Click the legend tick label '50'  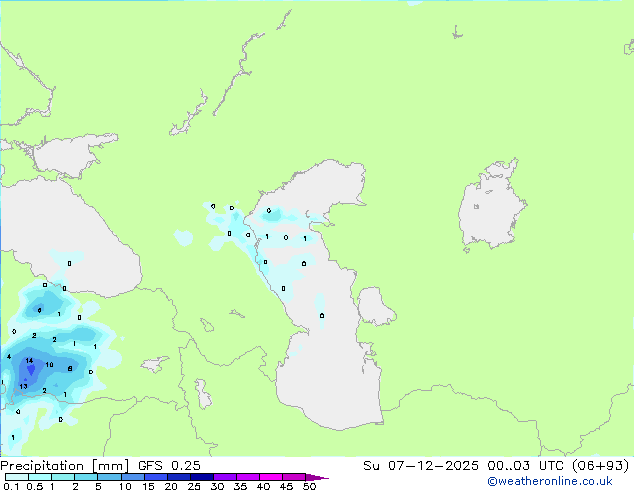pyautogui.click(x=309, y=486)
